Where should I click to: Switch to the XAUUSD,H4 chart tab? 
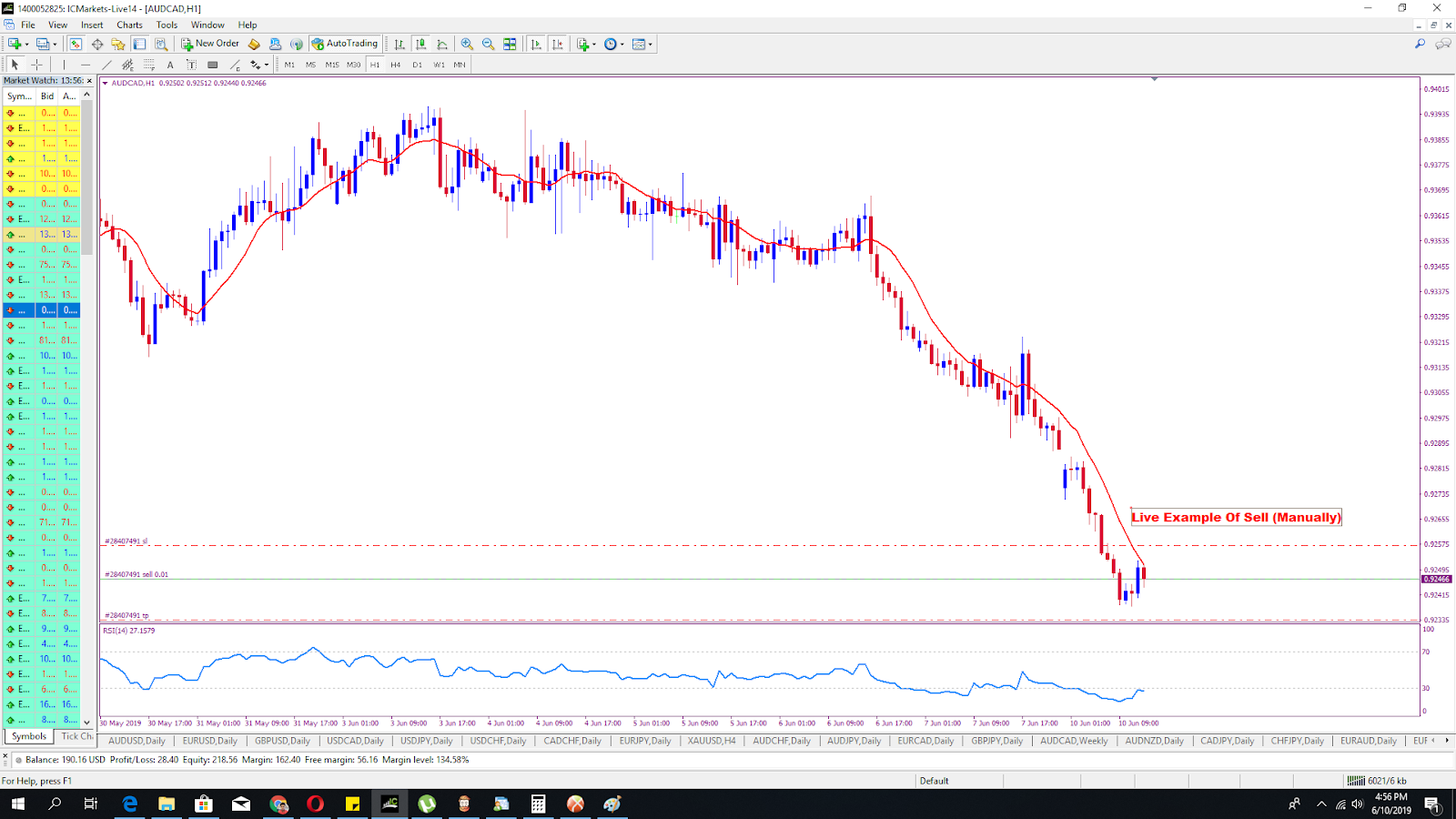pos(712,741)
